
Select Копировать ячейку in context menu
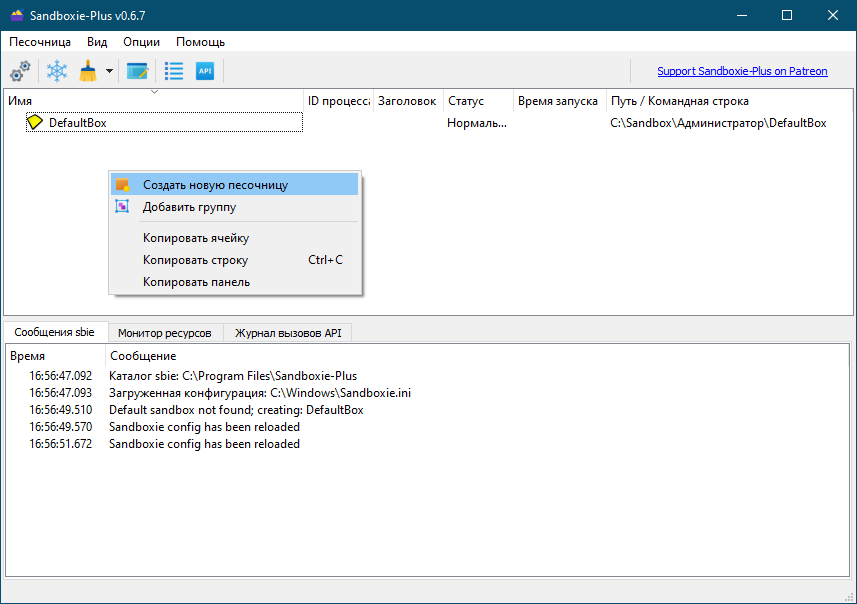pyautogui.click(x=234, y=238)
